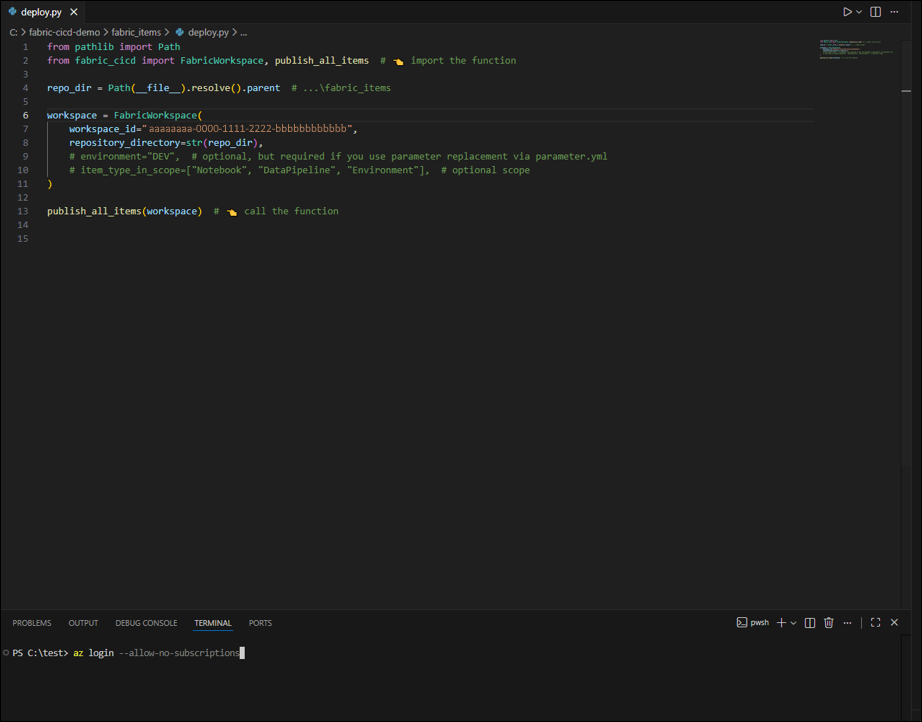This screenshot has width=922, height=722.
Task: Run the Python file with play icon
Action: [847, 12]
